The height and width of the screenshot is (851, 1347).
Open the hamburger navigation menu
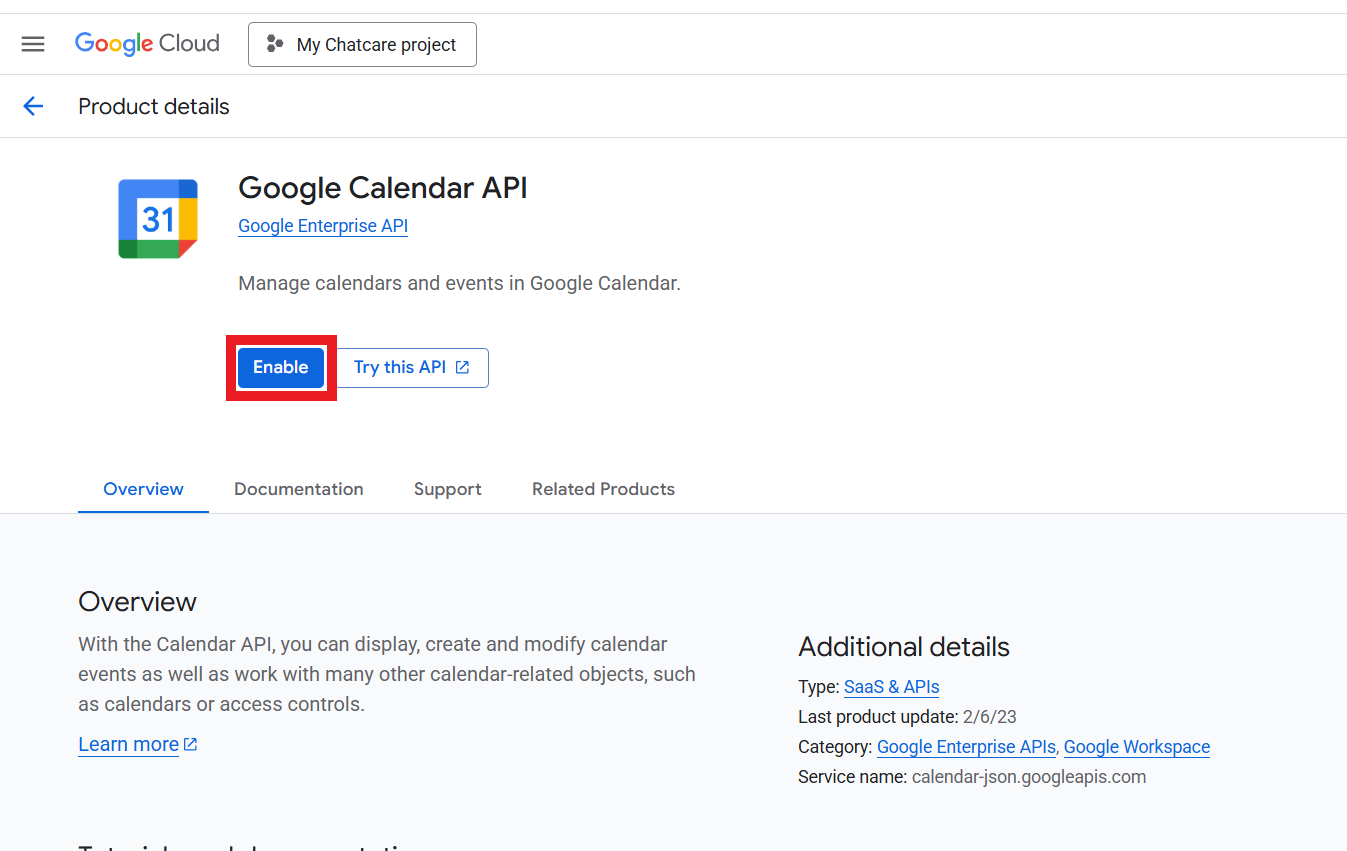tap(33, 44)
